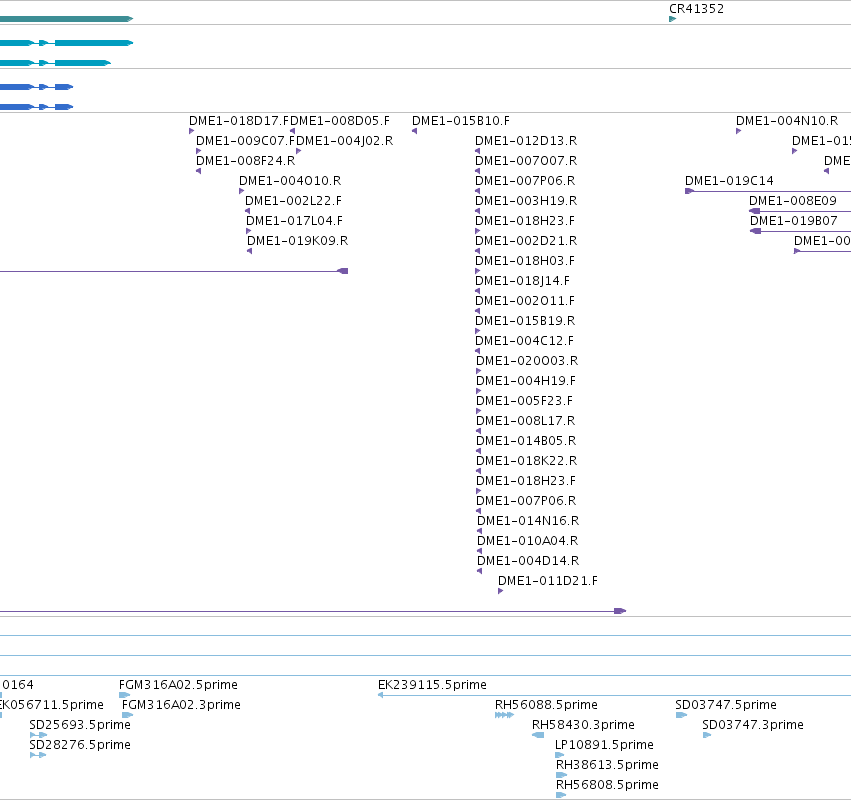Image resolution: width=851 pixels, height=800 pixels.
Task: Click the DME1-018H03.F label
Action: [x=525, y=261]
